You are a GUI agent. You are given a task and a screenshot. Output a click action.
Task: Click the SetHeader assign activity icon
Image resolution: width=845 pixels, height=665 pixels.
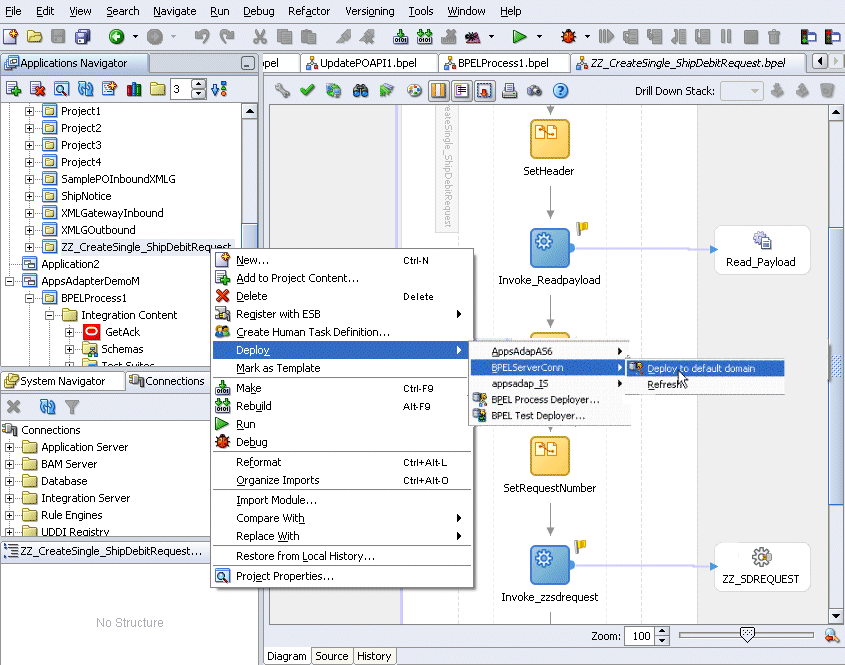[x=550, y=139]
